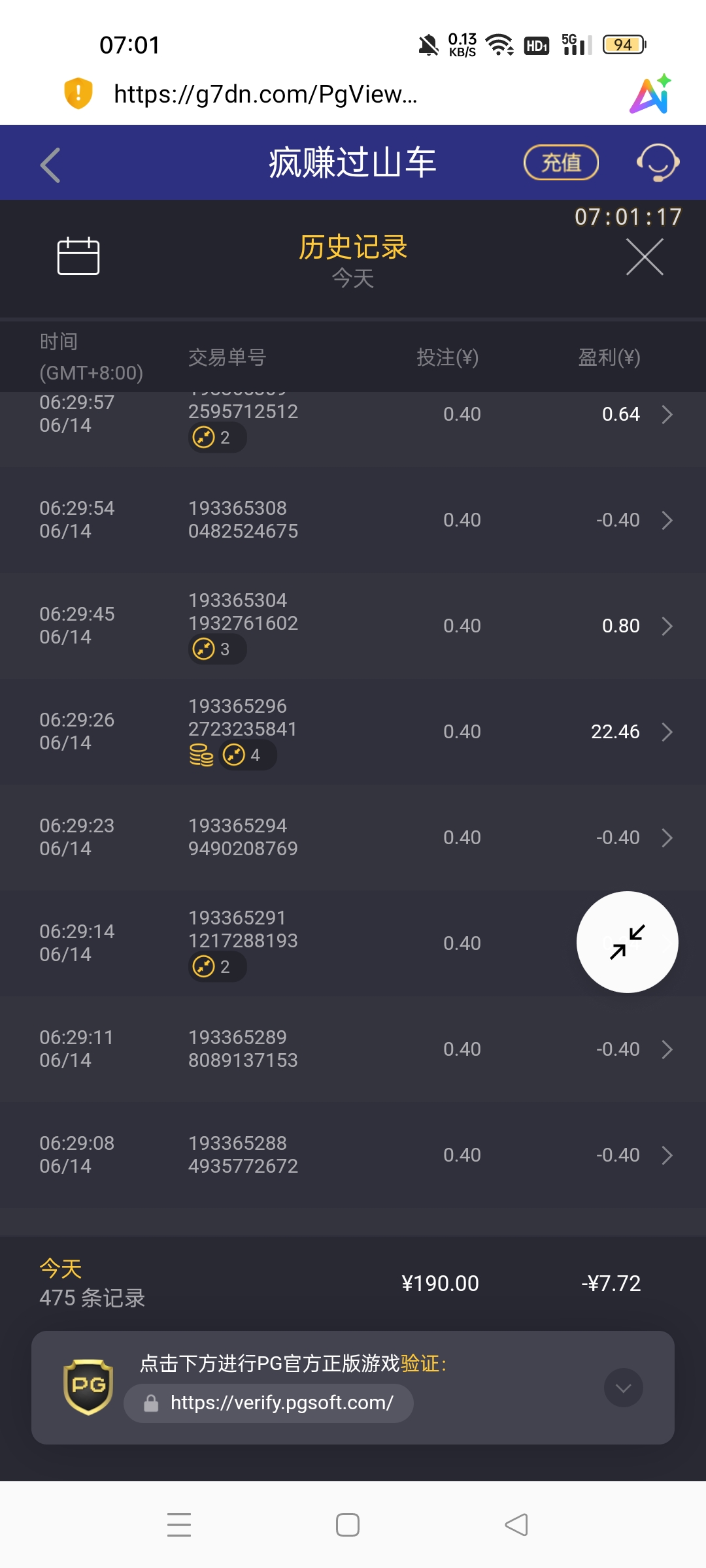Tap the customer service headset icon

pos(658,163)
